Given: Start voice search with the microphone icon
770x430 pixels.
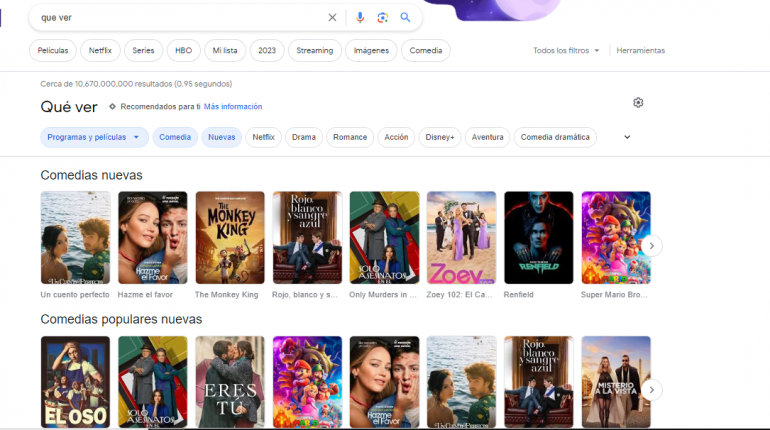Looking at the screenshot, I should tap(360, 17).
